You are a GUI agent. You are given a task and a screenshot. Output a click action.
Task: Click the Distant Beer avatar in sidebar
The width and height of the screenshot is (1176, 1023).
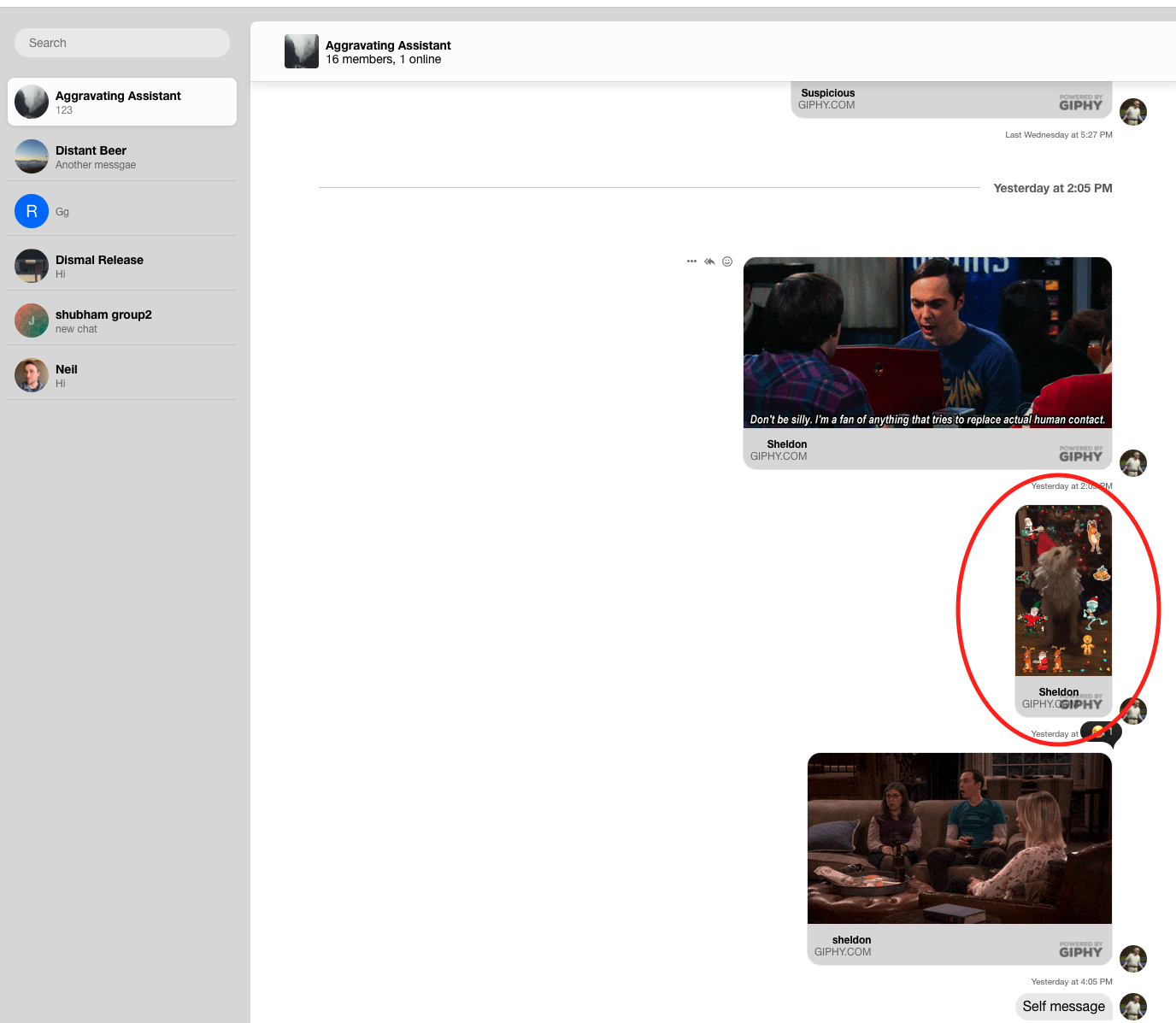tap(32, 156)
